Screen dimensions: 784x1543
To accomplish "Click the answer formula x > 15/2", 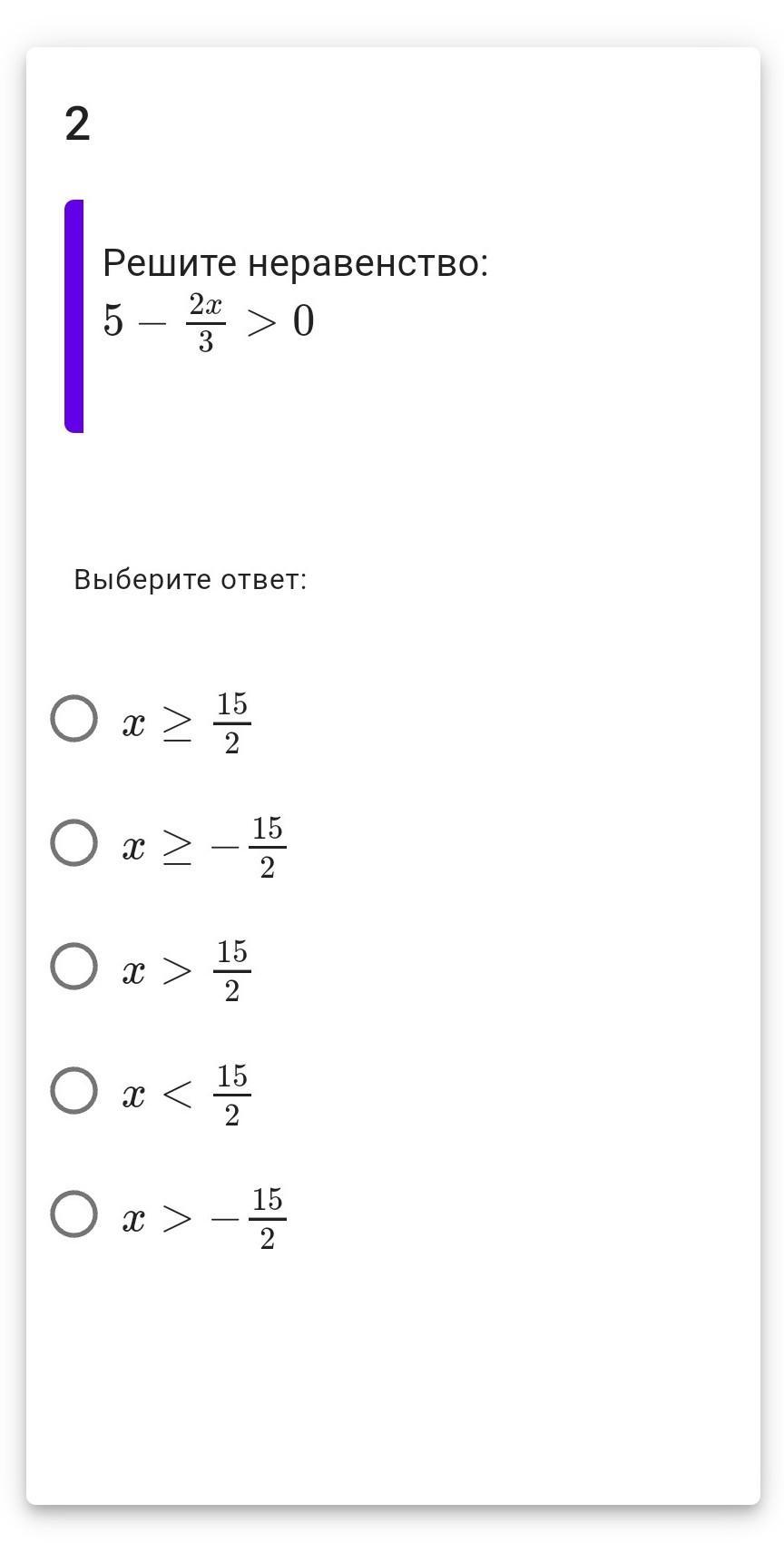I will [x=186, y=971].
